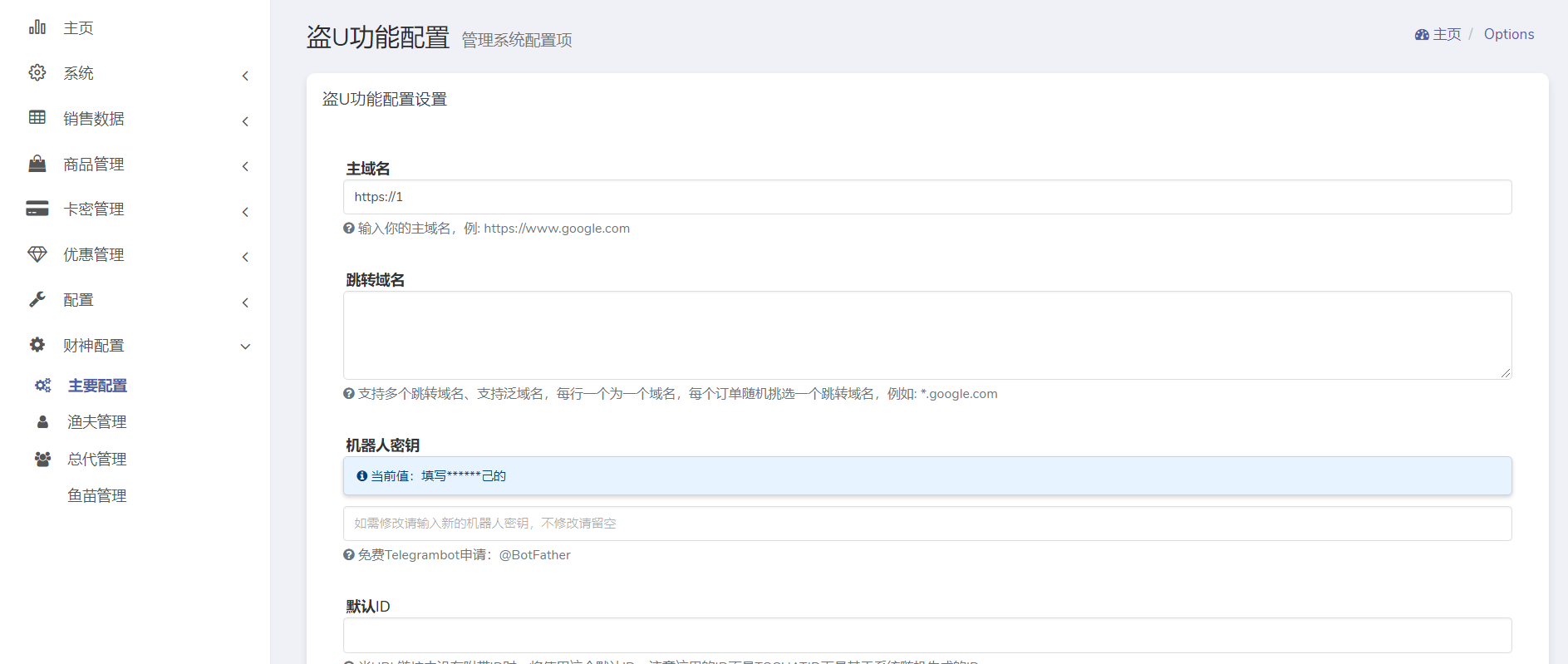Expand the 销售数据 submenu arrow

245,121
